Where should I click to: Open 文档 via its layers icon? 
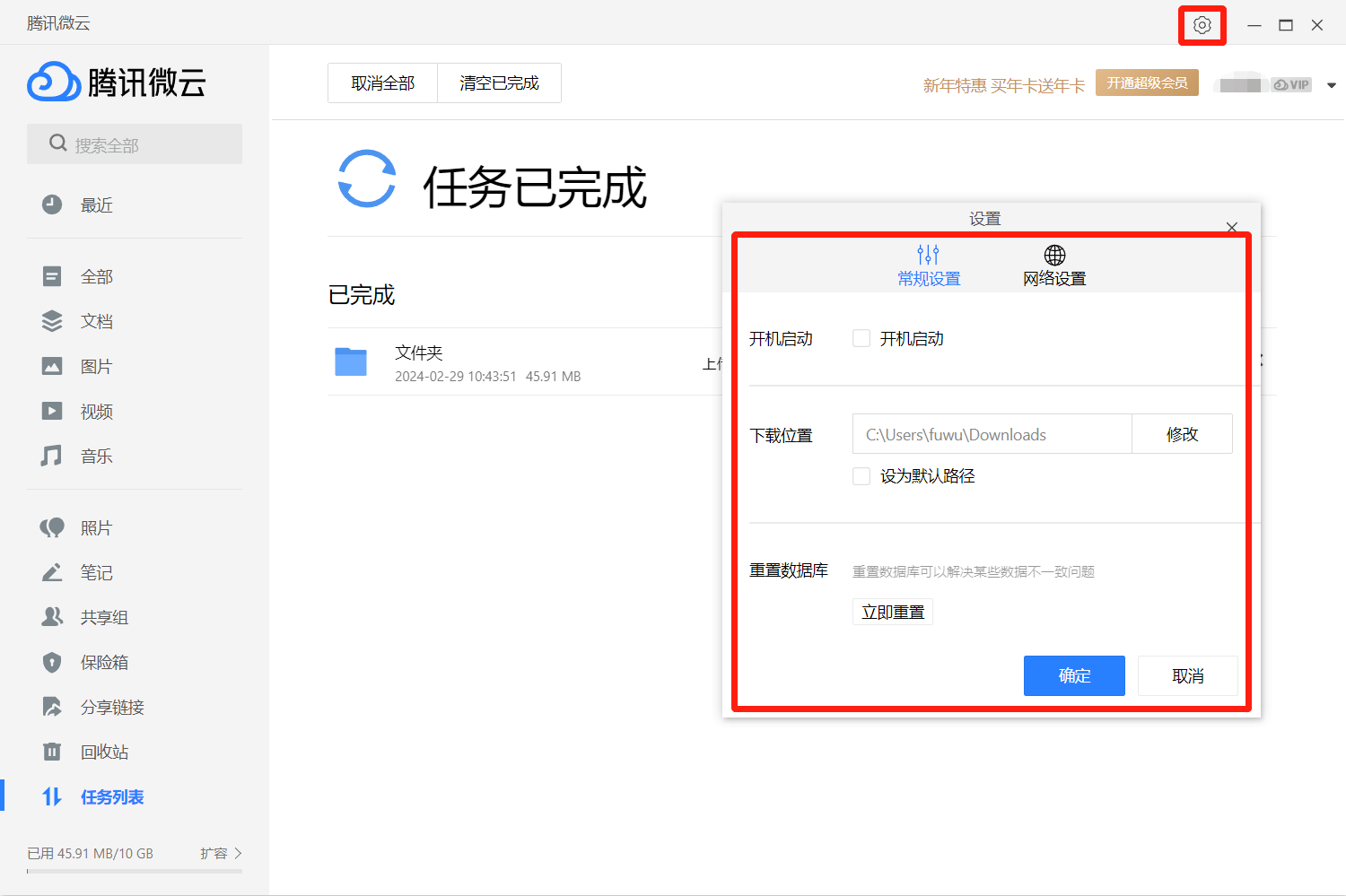(x=52, y=321)
